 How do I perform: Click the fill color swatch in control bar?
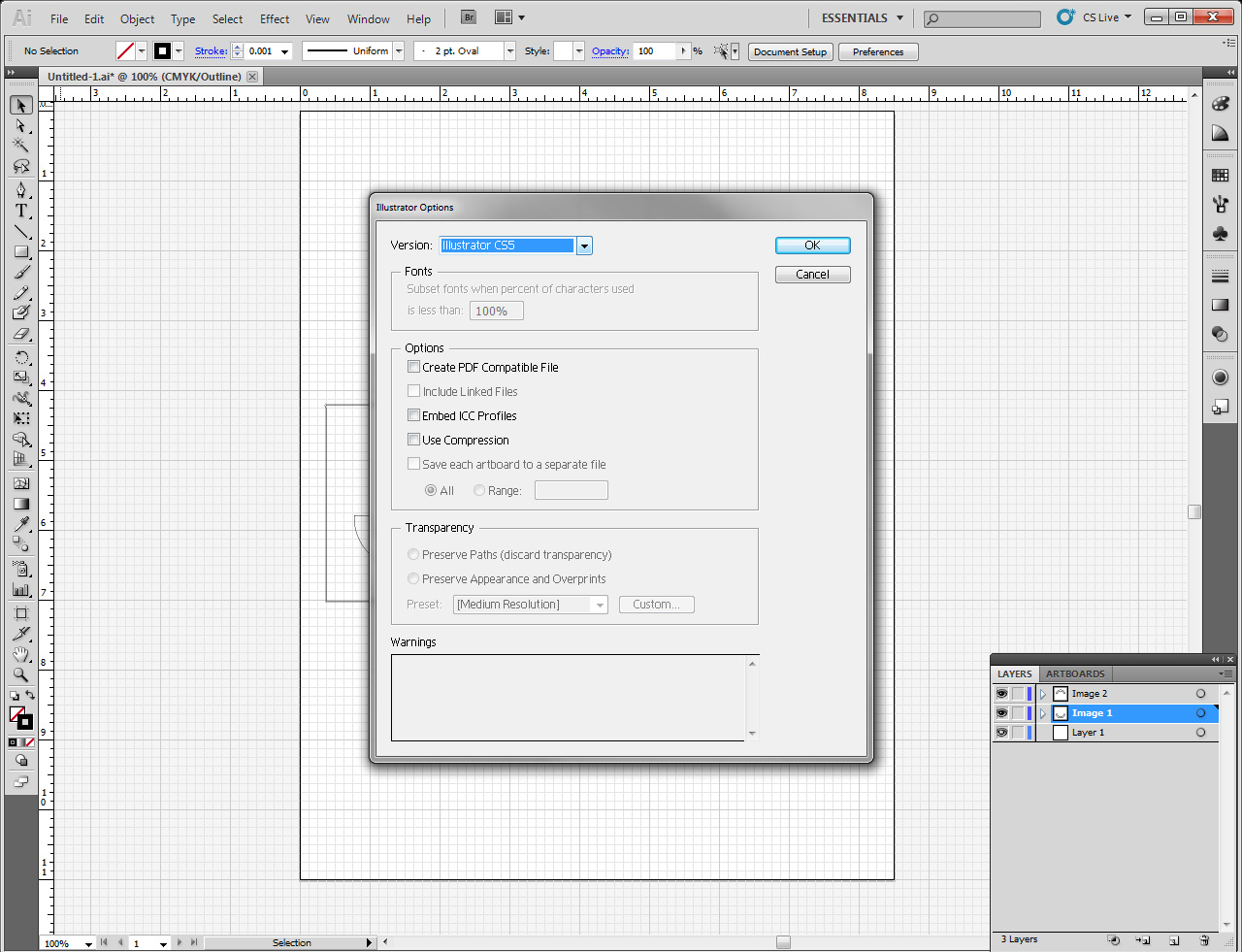(125, 51)
